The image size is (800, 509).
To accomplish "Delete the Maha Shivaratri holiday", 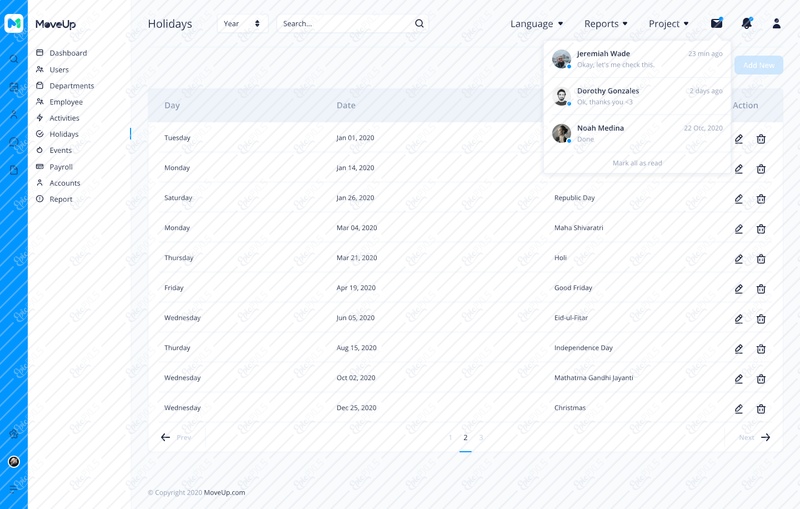I will coord(761,229).
